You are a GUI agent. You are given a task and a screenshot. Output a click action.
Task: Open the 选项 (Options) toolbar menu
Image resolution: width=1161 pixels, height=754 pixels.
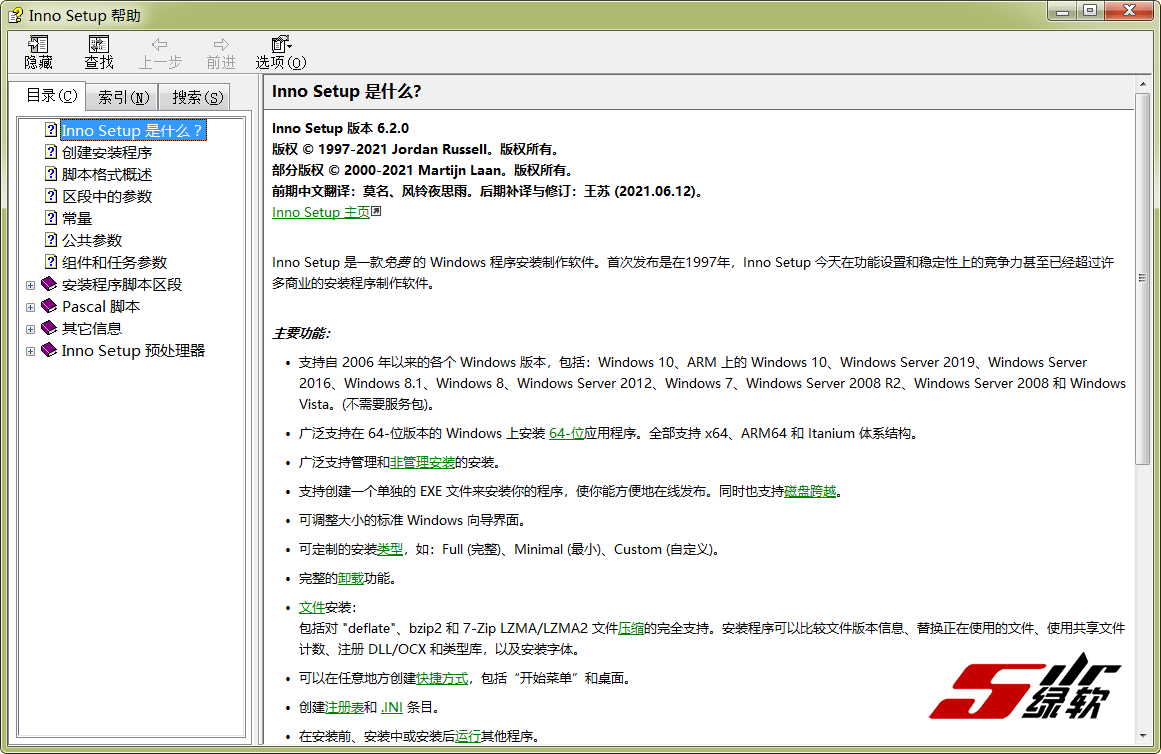tap(280, 52)
